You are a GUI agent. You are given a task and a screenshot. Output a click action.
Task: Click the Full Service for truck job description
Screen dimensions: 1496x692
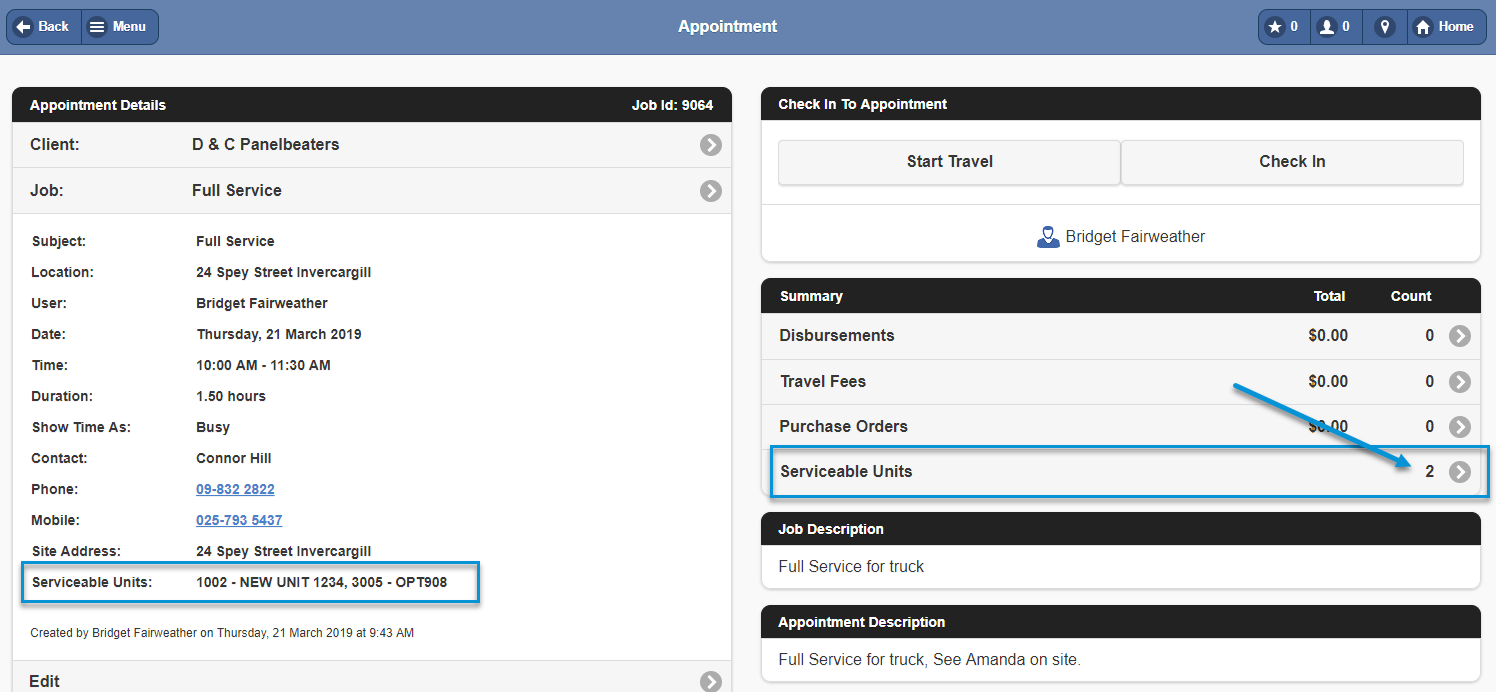(x=851, y=566)
